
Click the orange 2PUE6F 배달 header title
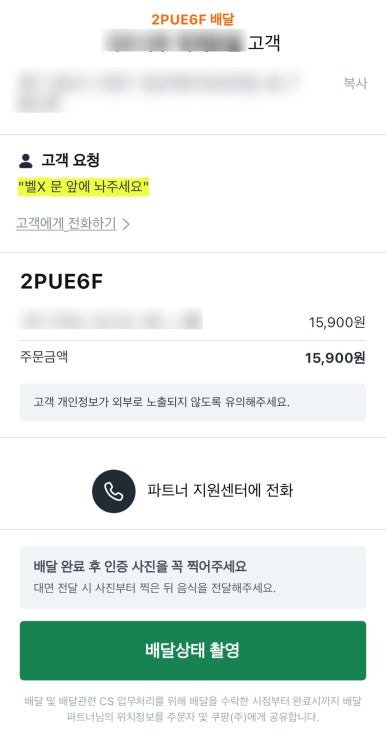(x=193, y=19)
